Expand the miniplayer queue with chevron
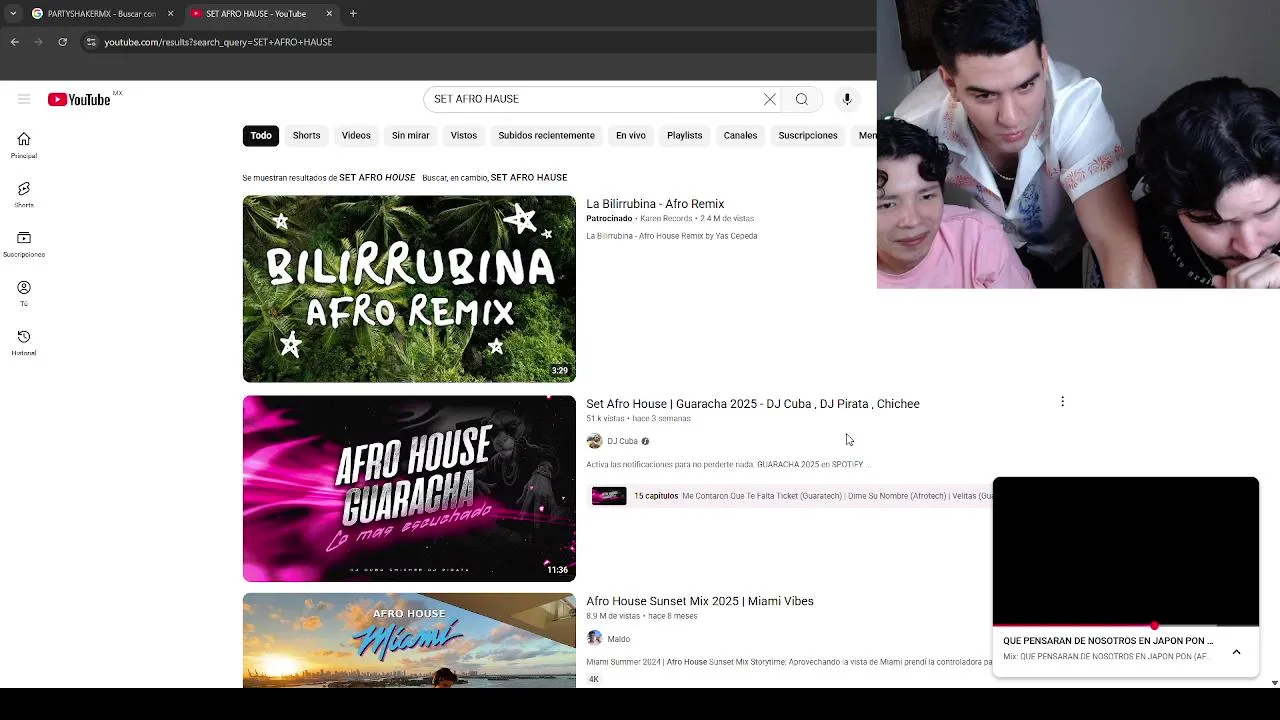The height and width of the screenshot is (720, 1280). point(1236,652)
